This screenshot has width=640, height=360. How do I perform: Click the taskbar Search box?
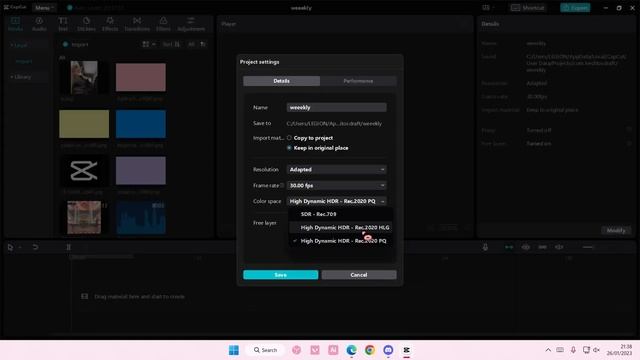click(265, 350)
